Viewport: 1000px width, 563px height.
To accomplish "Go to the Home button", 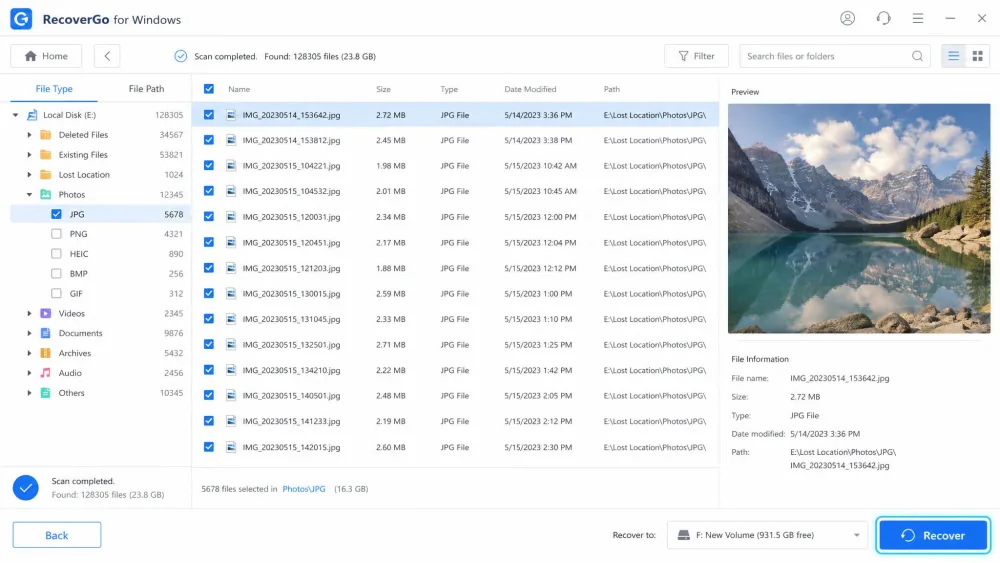I will [46, 56].
